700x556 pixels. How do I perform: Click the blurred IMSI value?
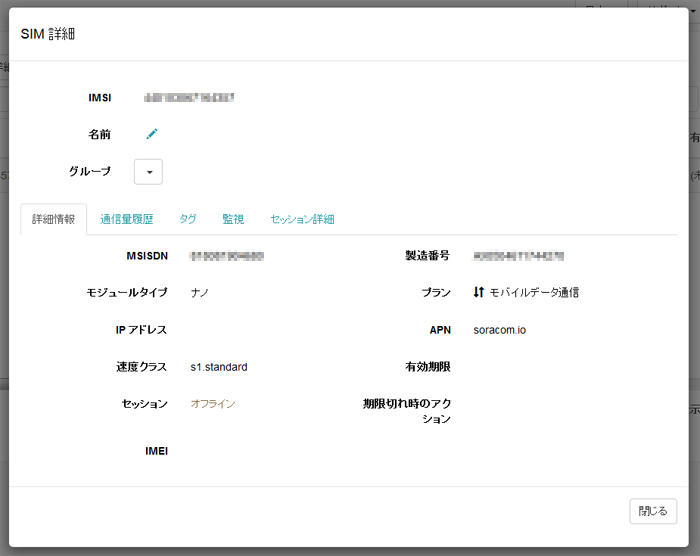coord(189,98)
